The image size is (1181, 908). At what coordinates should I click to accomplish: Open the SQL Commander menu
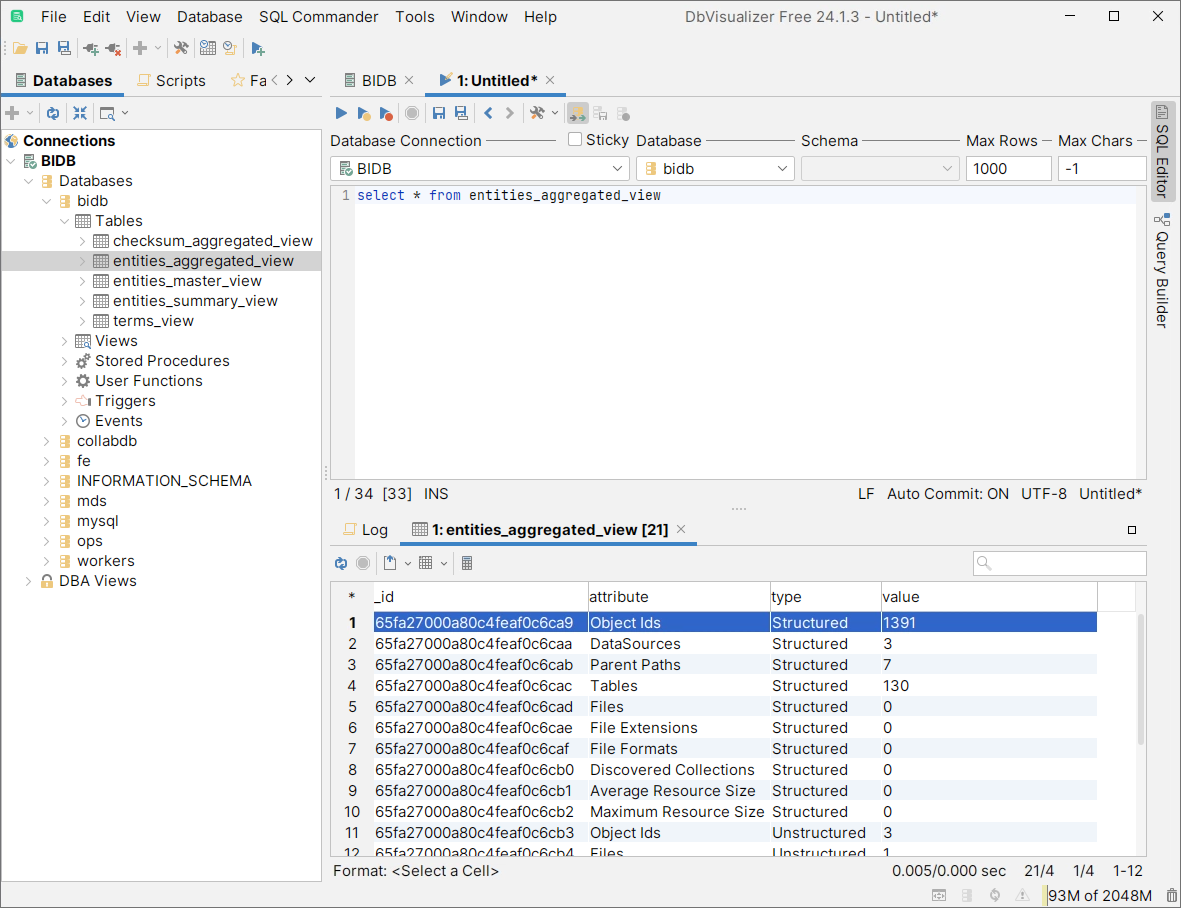[318, 17]
